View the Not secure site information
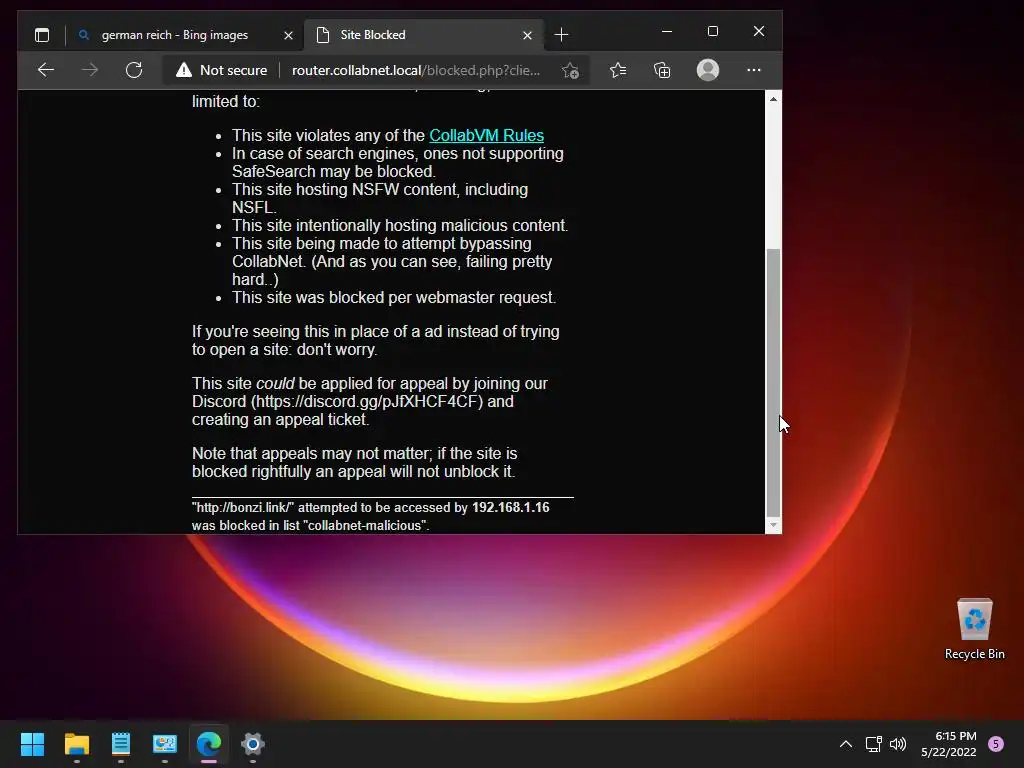1024x768 pixels. [221, 70]
